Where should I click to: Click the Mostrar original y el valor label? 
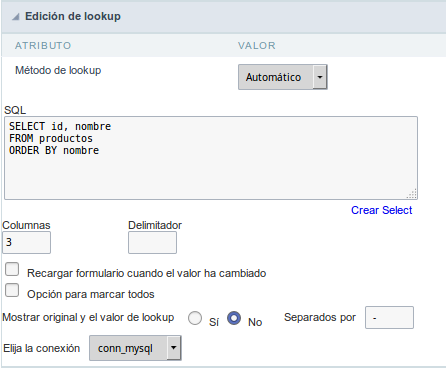[88, 317]
